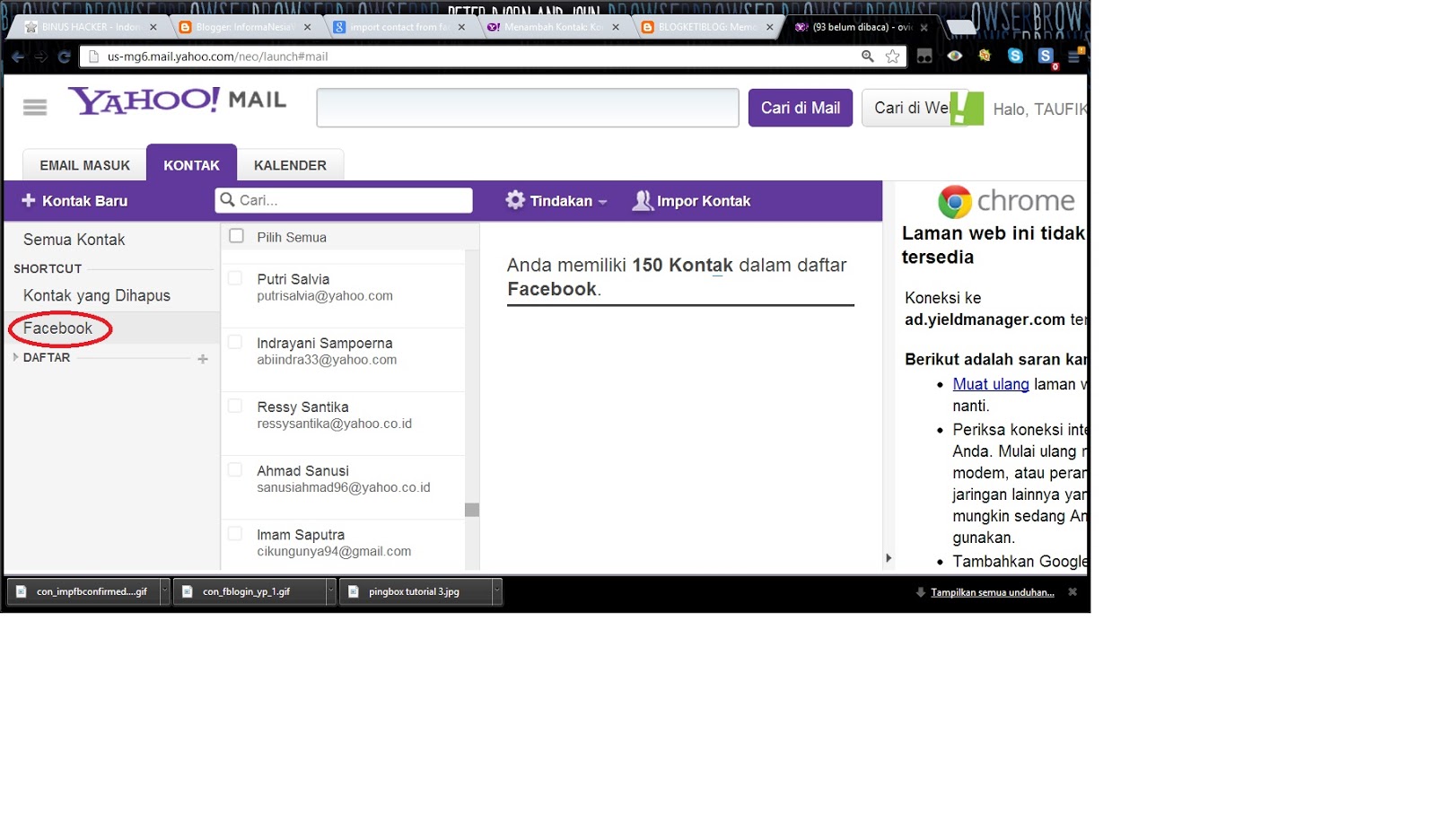Open dropdown arrow for con_fblogin_yp_1.gif download

(x=330, y=591)
